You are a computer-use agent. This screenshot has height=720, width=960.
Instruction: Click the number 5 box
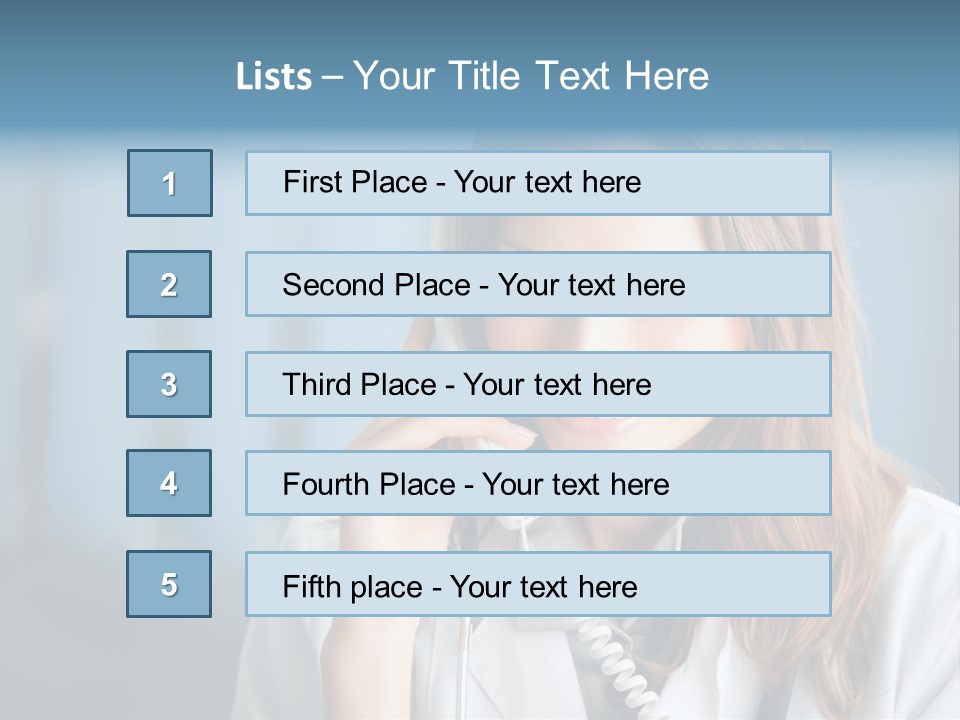pyautogui.click(x=169, y=584)
